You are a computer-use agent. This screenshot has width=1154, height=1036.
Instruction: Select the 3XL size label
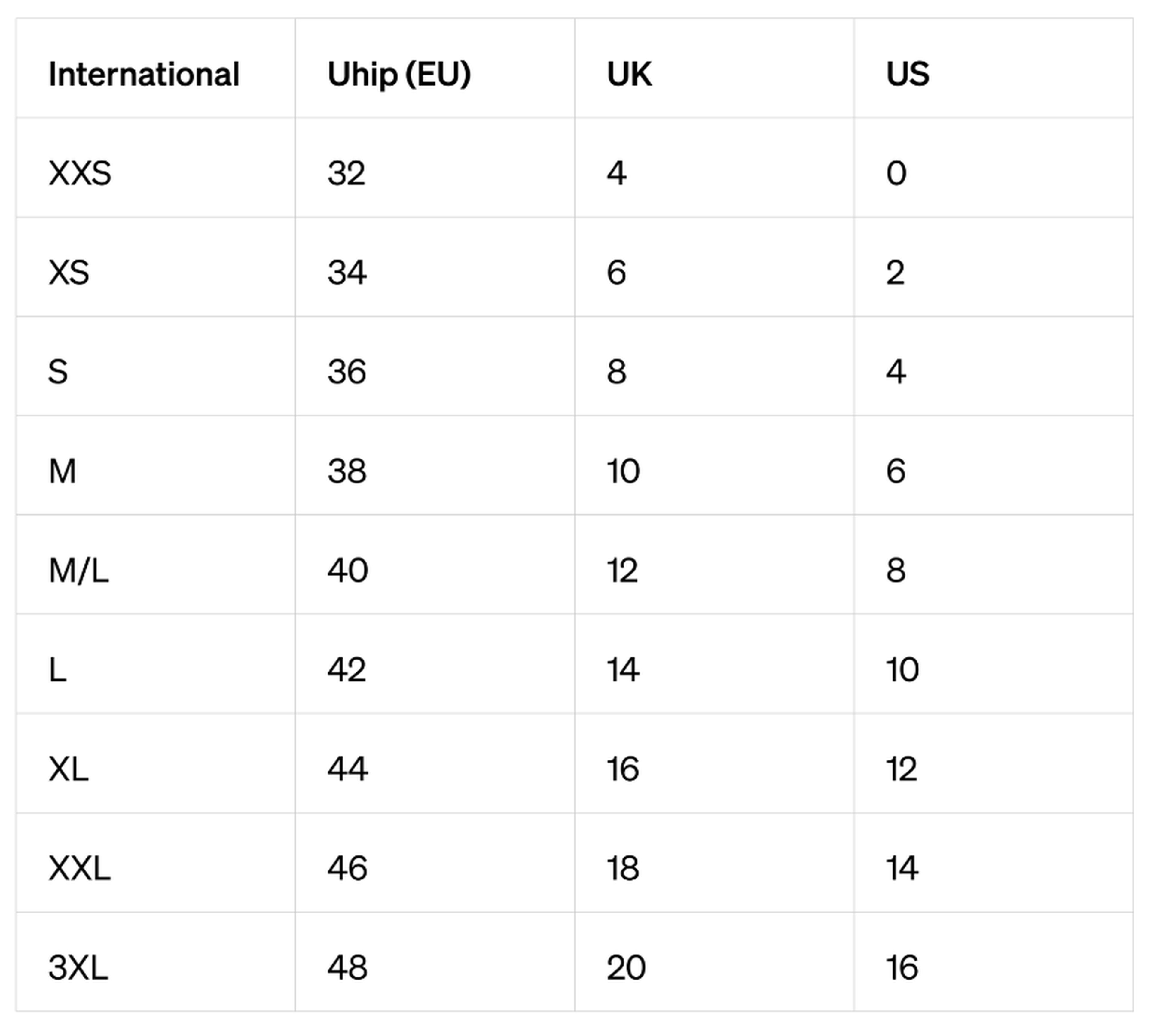point(78,968)
